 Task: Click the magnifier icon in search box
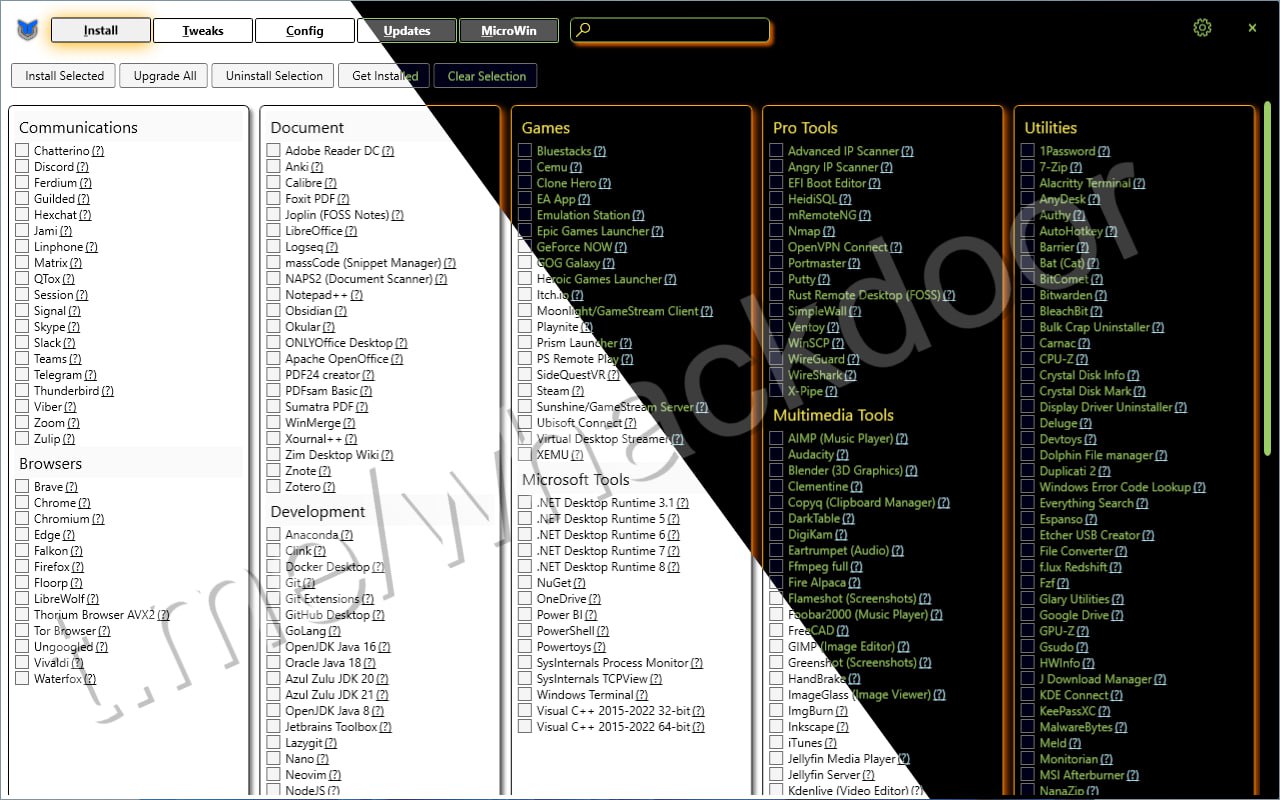pyautogui.click(x=584, y=30)
